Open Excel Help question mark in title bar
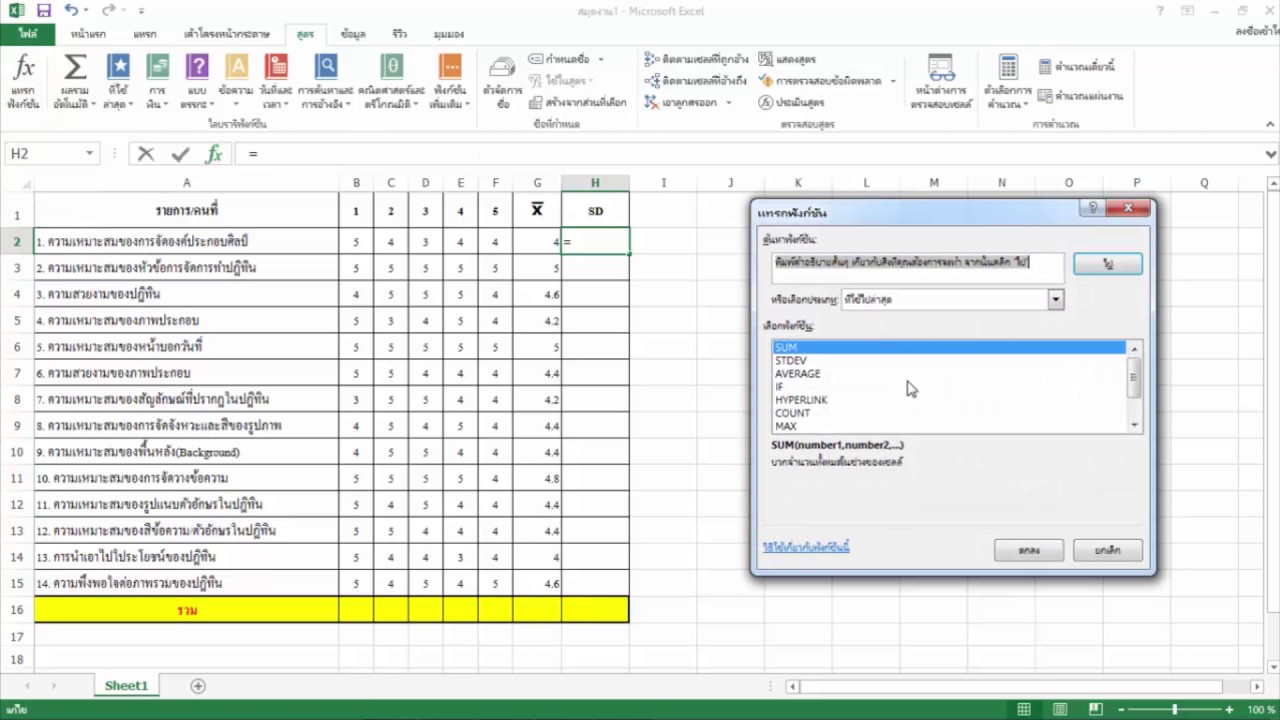 [1161, 11]
